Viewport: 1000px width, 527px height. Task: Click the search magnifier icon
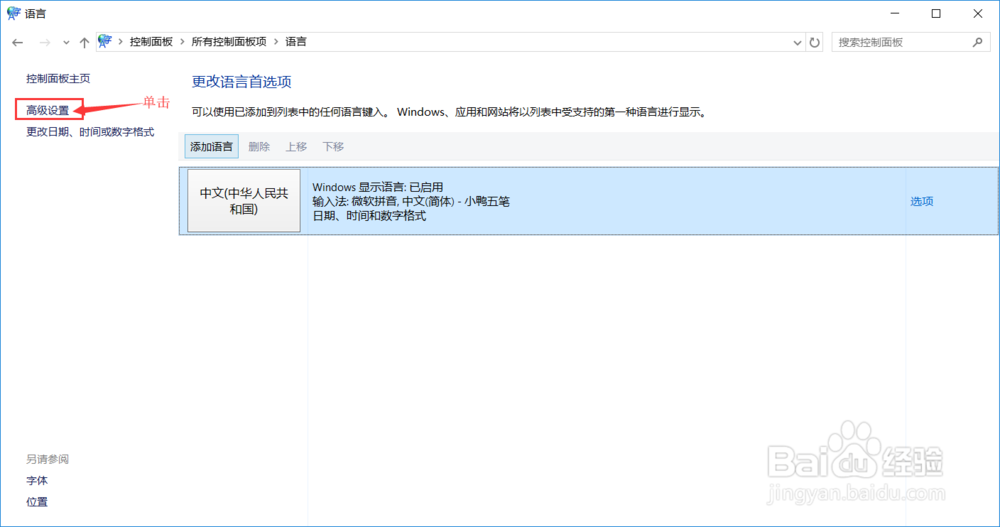click(x=978, y=42)
